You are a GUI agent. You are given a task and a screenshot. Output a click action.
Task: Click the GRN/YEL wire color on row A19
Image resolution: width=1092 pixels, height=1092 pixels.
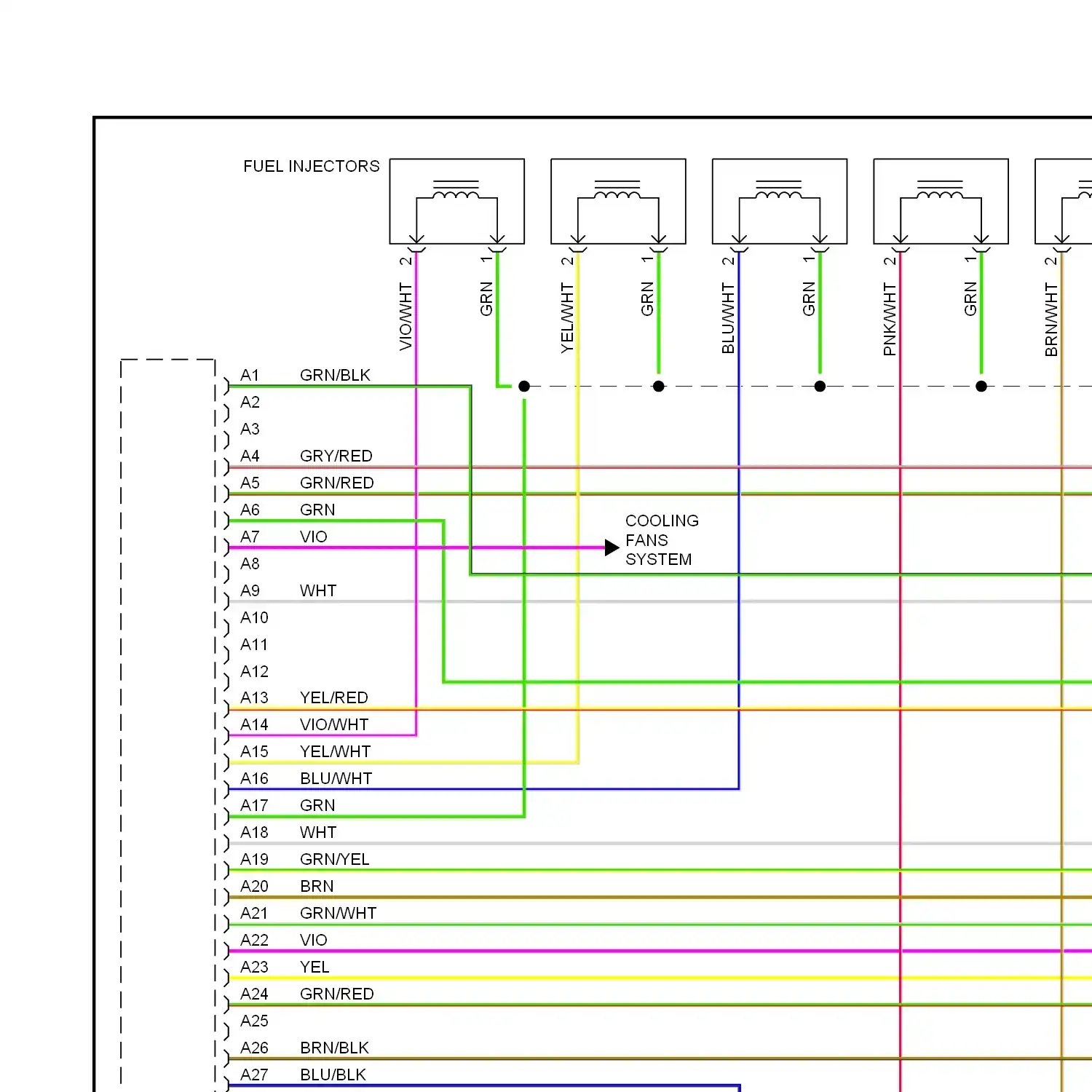pos(335,860)
